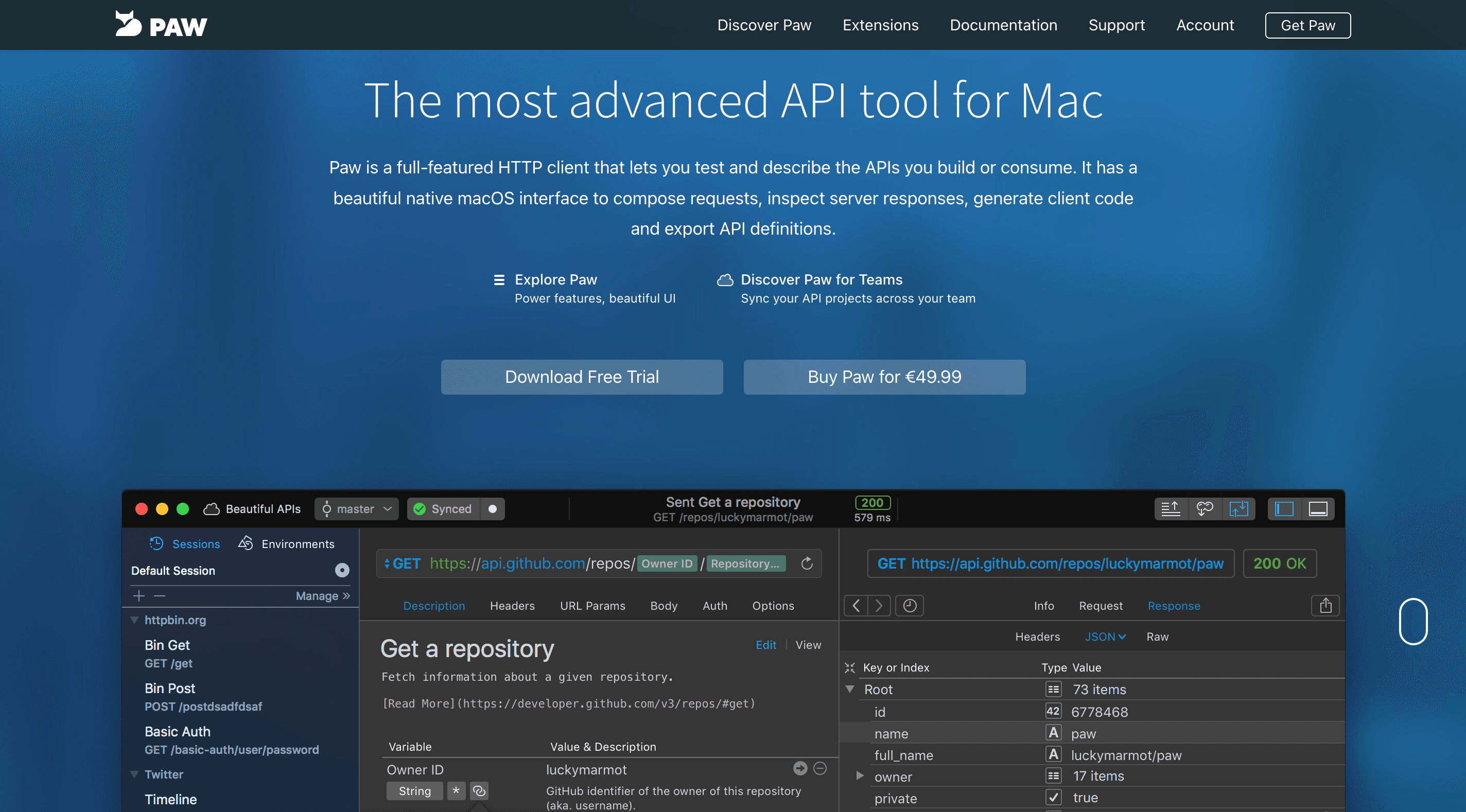This screenshot has width=1466, height=812.
Task: Remove the Owner ID variable
Action: [x=820, y=769]
